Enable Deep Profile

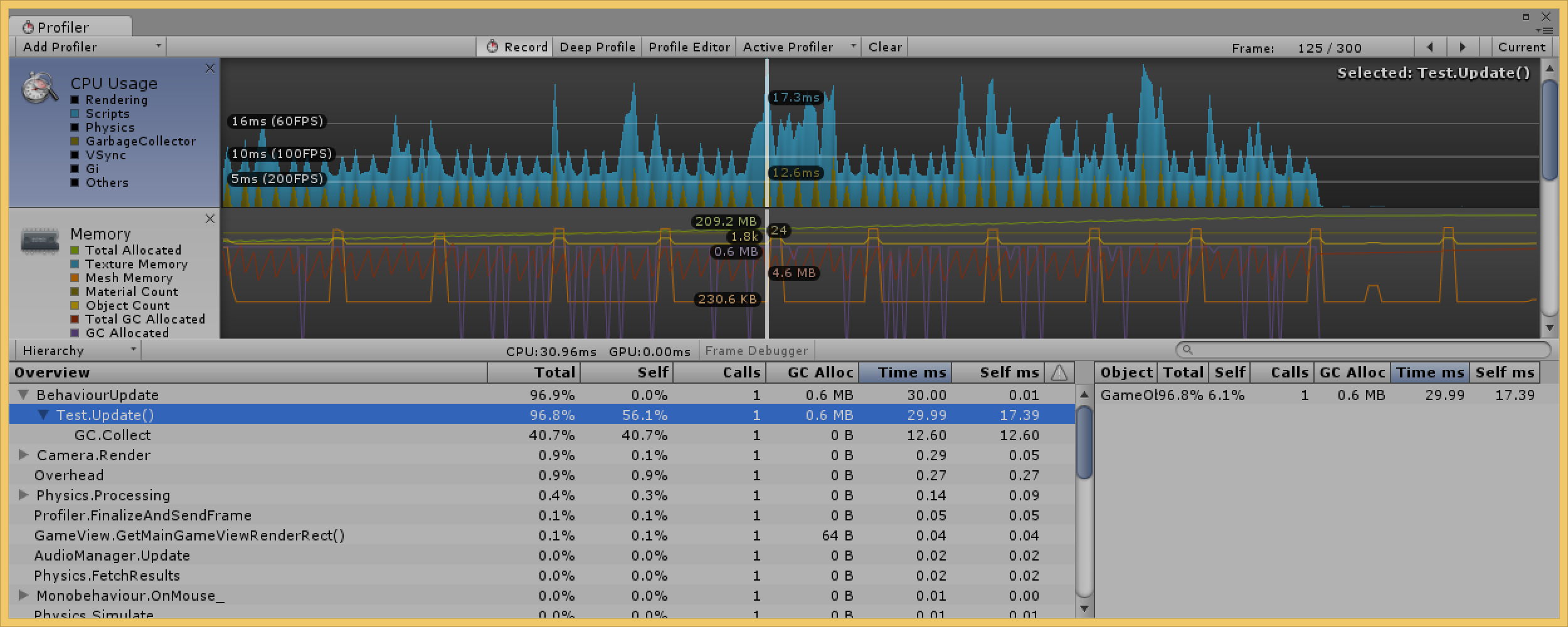pyautogui.click(x=597, y=47)
